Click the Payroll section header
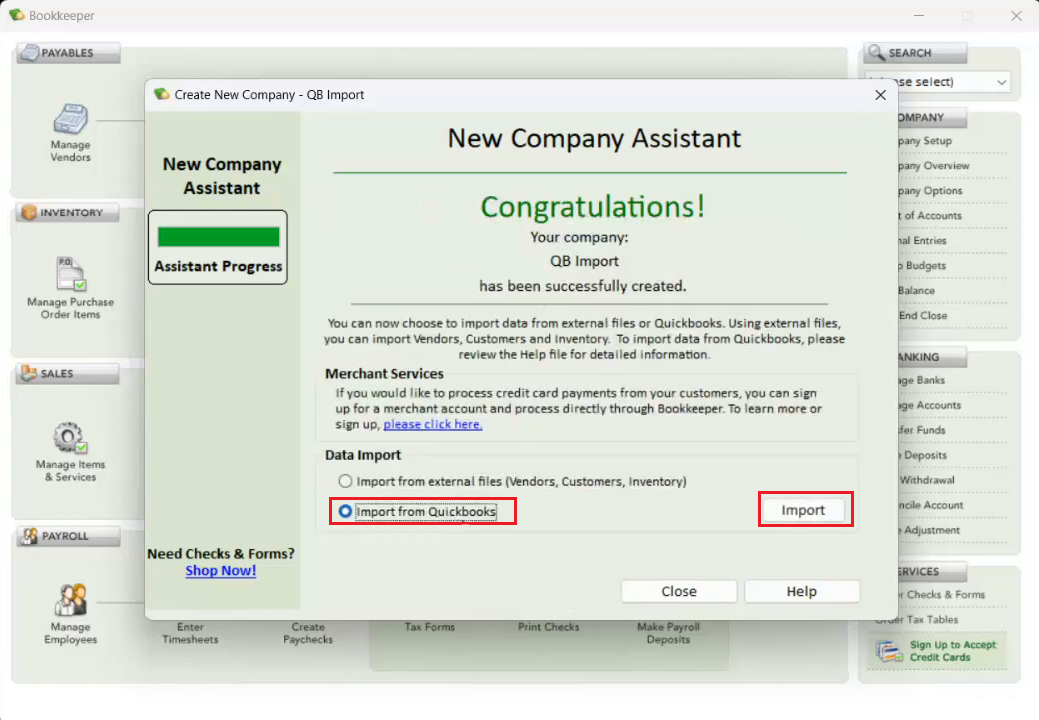The height and width of the screenshot is (720, 1039). point(68,536)
